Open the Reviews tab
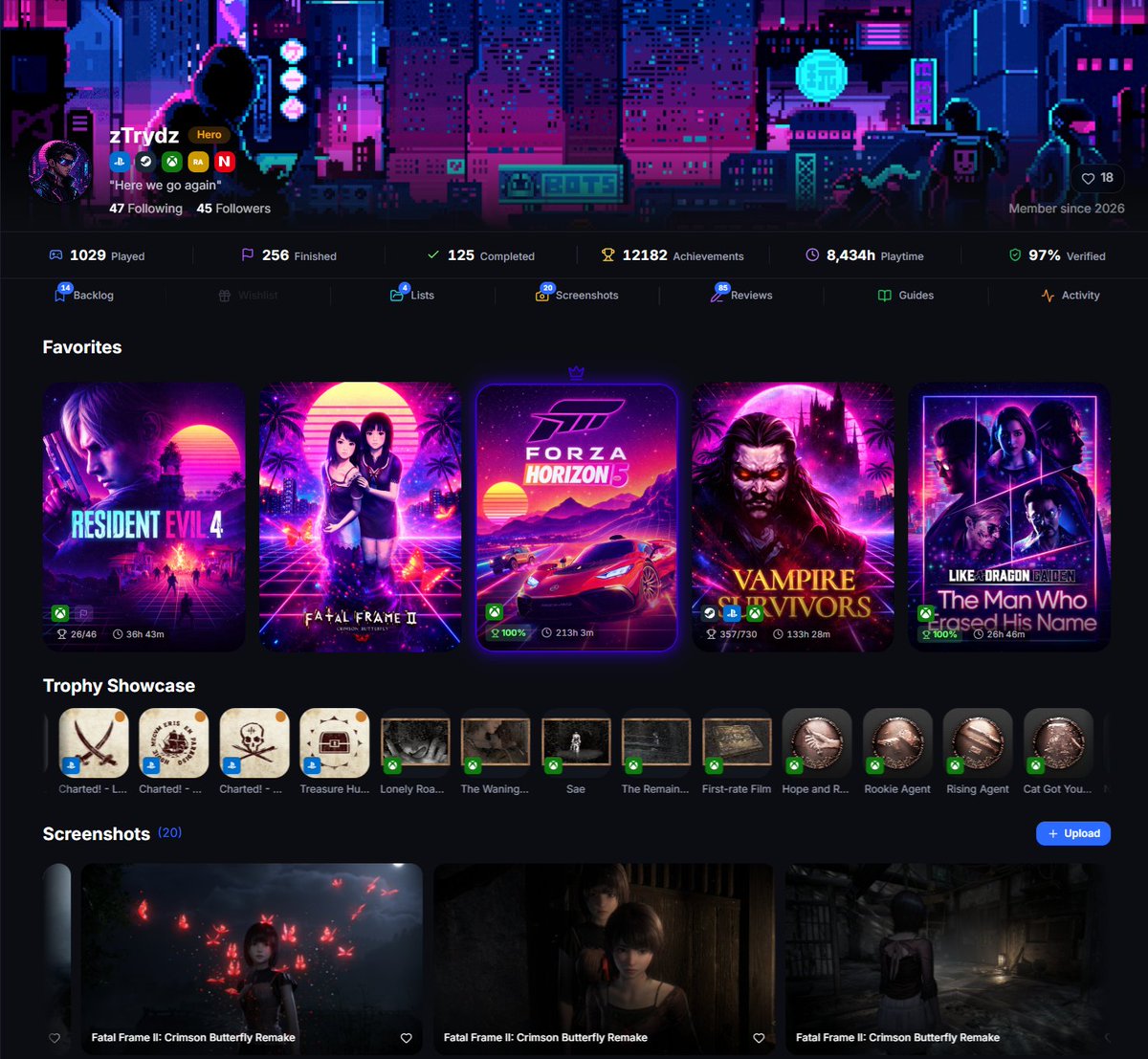Image resolution: width=1148 pixels, height=1059 pixels. [741, 295]
